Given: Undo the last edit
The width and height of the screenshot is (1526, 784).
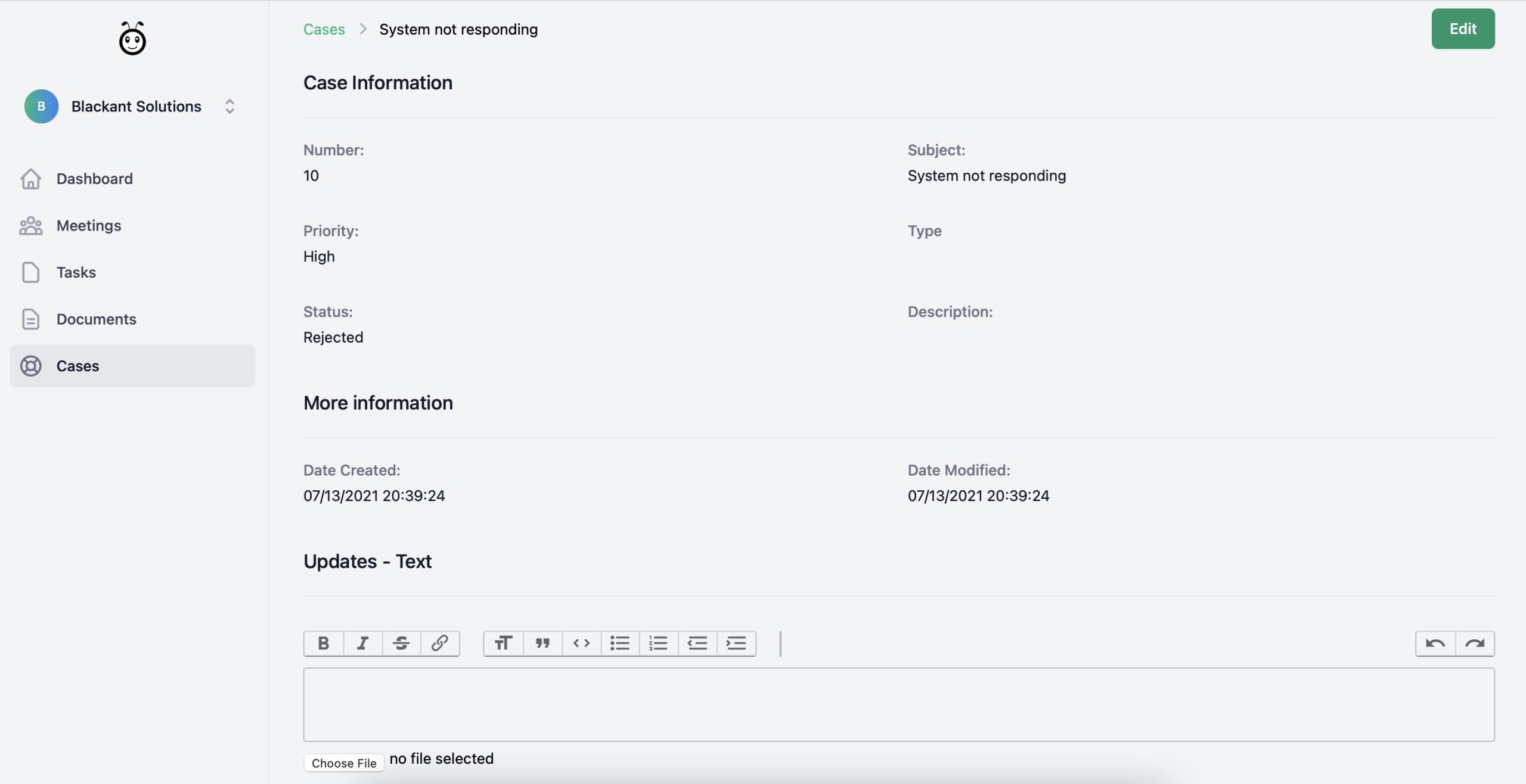Looking at the screenshot, I should point(1435,643).
